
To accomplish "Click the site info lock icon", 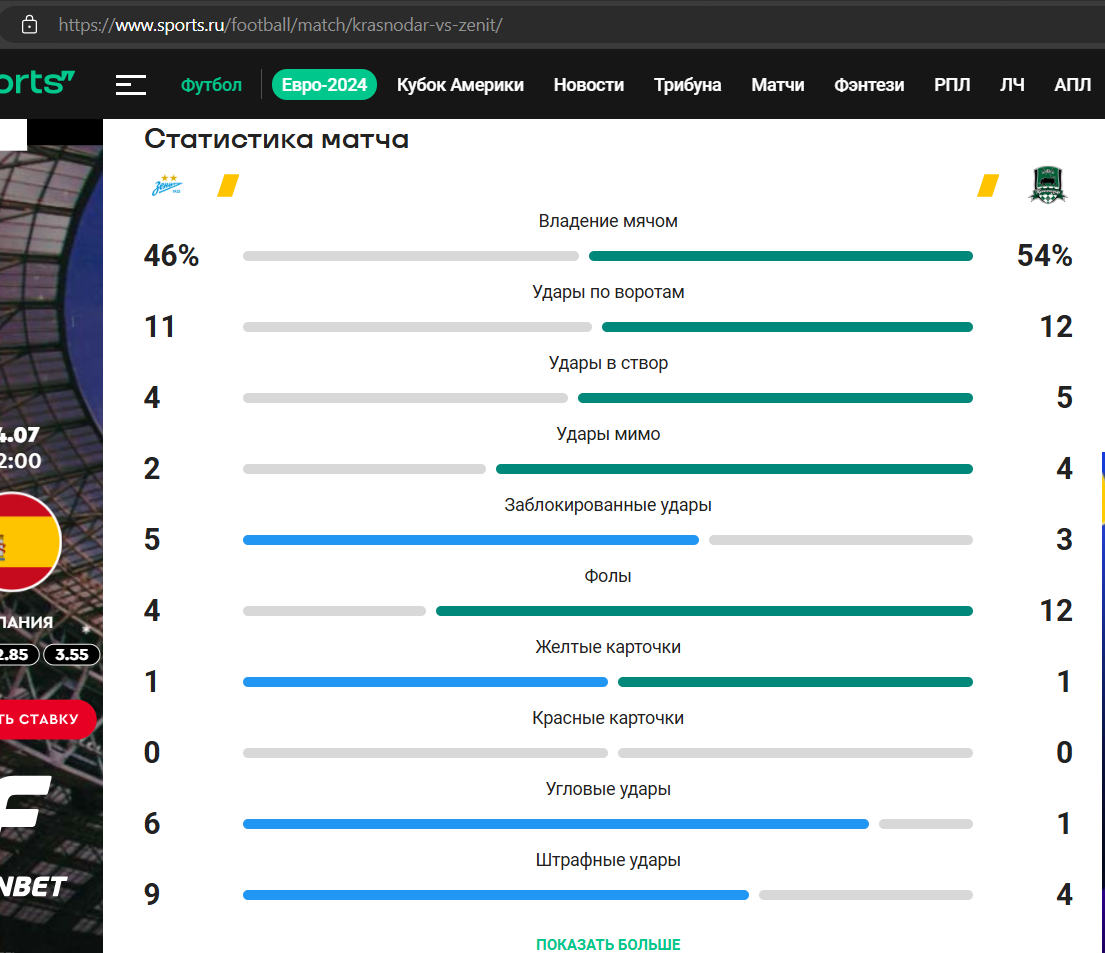I will [30, 24].
